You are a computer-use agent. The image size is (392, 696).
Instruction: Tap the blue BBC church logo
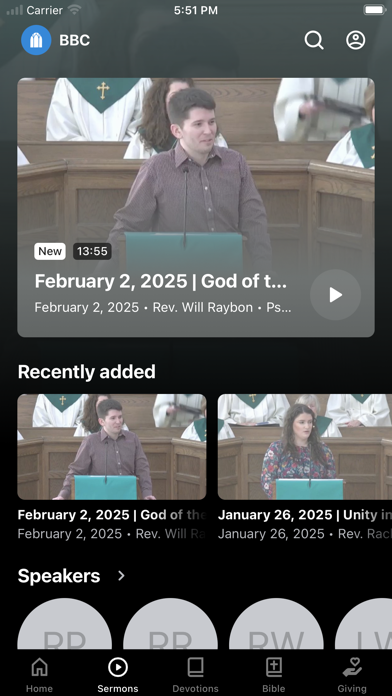pyautogui.click(x=36, y=40)
